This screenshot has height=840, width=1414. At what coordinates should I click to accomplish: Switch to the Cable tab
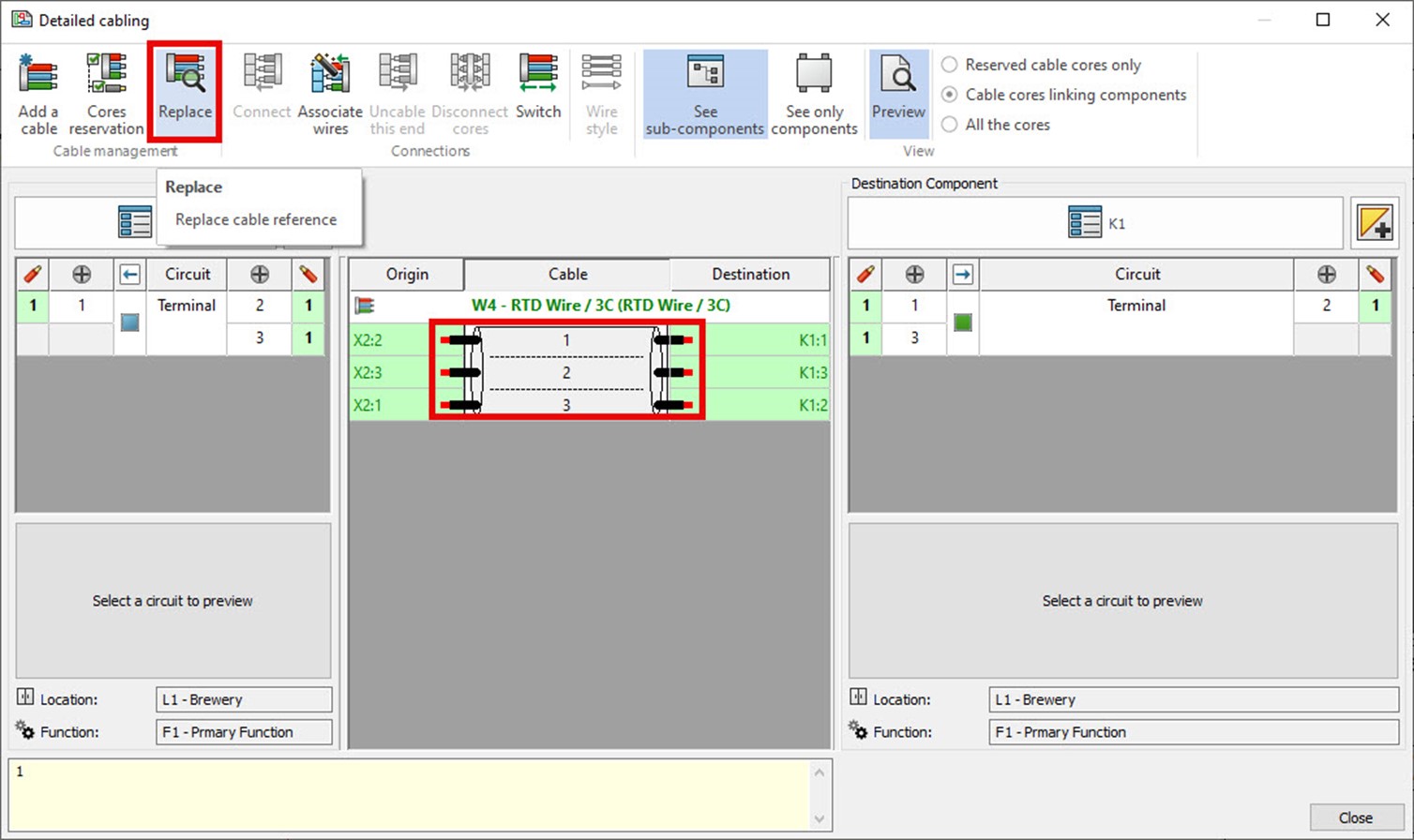[566, 274]
